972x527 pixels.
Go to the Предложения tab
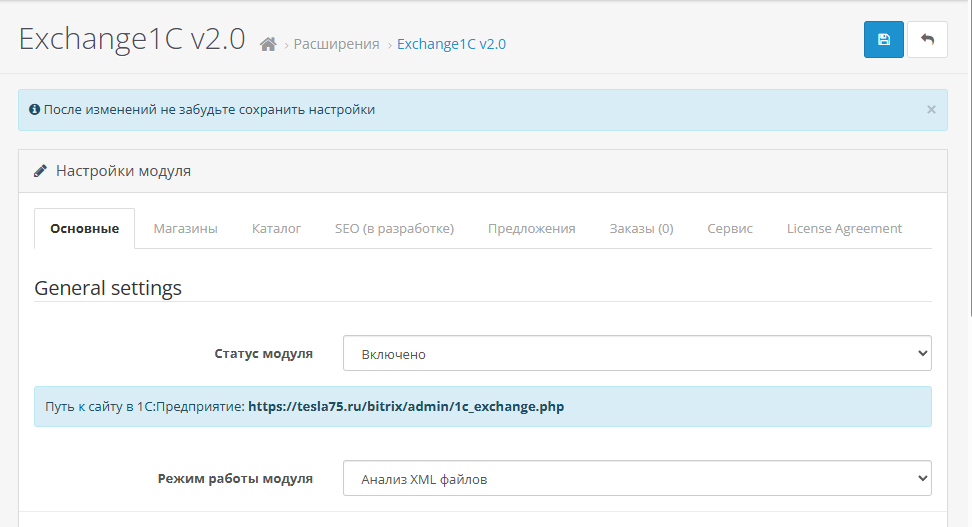coord(531,229)
